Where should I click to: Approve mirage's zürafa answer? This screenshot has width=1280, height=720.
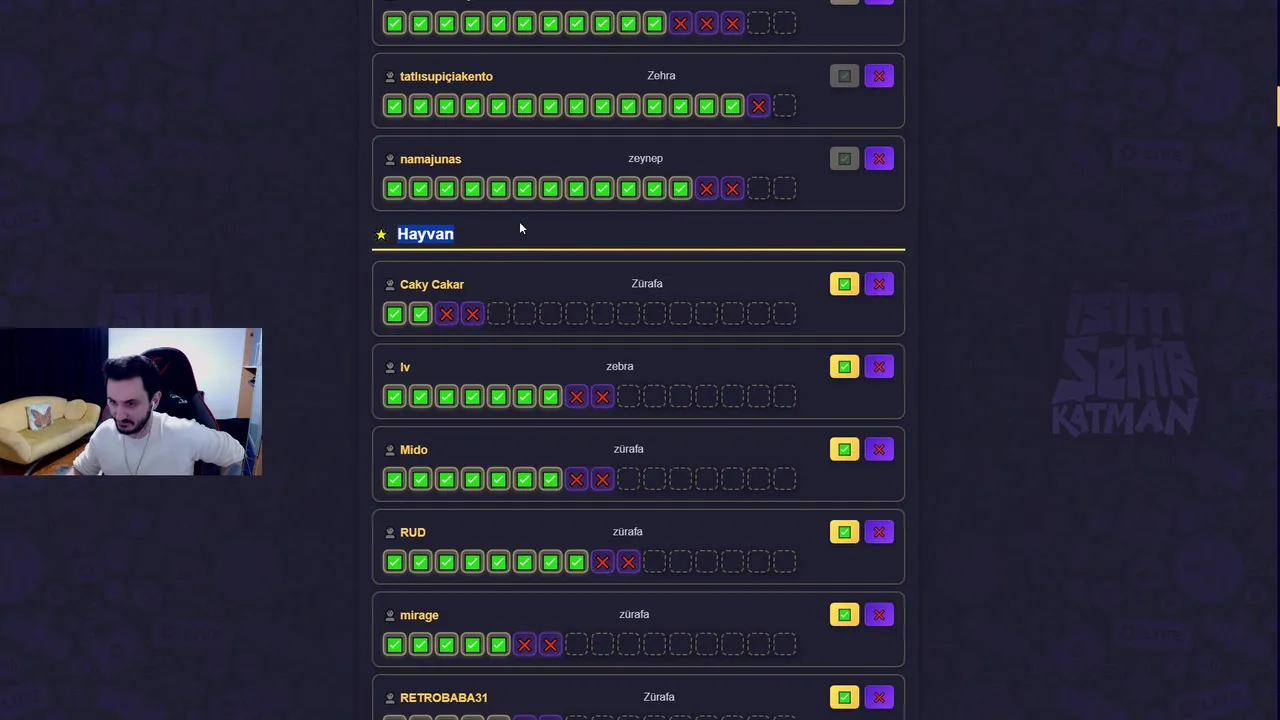pyautogui.click(x=844, y=615)
